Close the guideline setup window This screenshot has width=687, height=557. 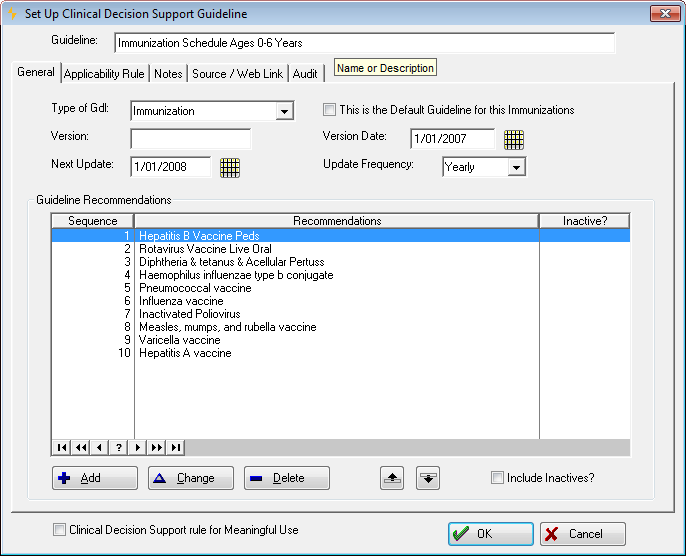click(x=665, y=14)
